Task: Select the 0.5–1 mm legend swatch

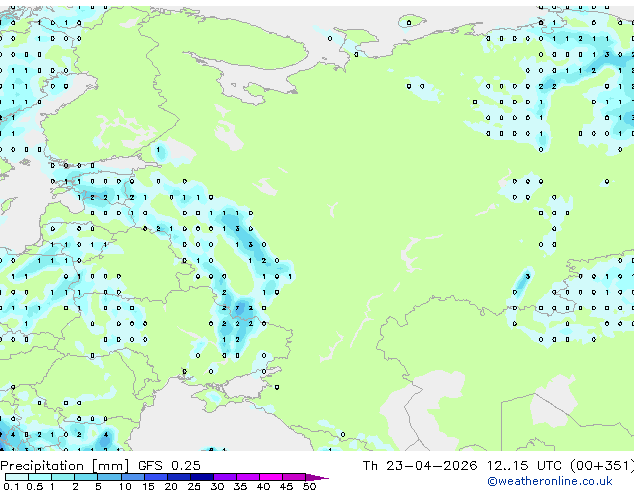Action: click(40, 477)
